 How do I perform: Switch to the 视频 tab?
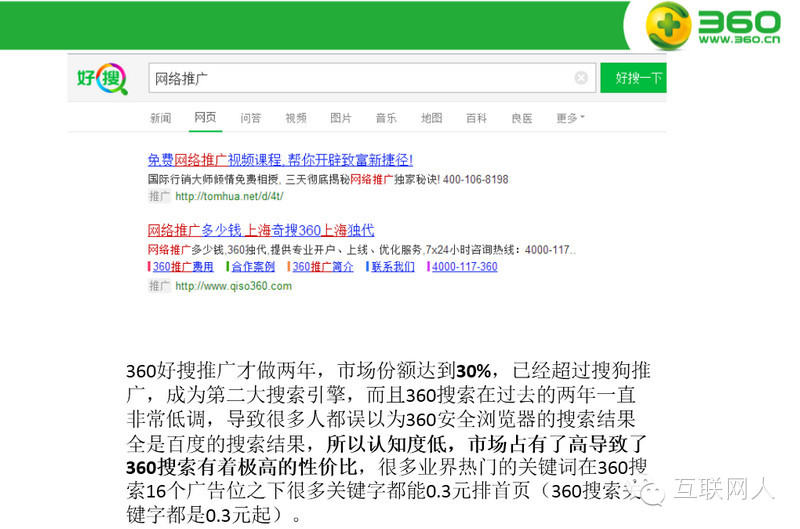tap(296, 118)
